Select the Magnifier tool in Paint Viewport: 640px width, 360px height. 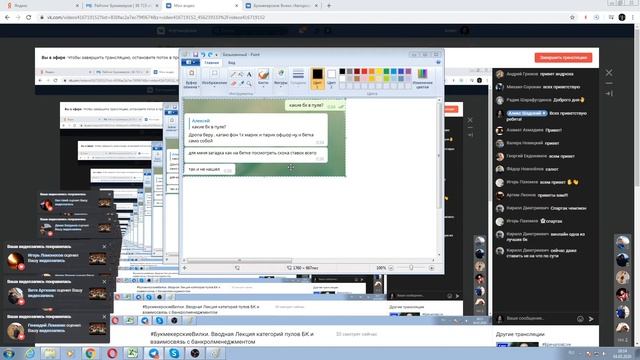coord(249,83)
